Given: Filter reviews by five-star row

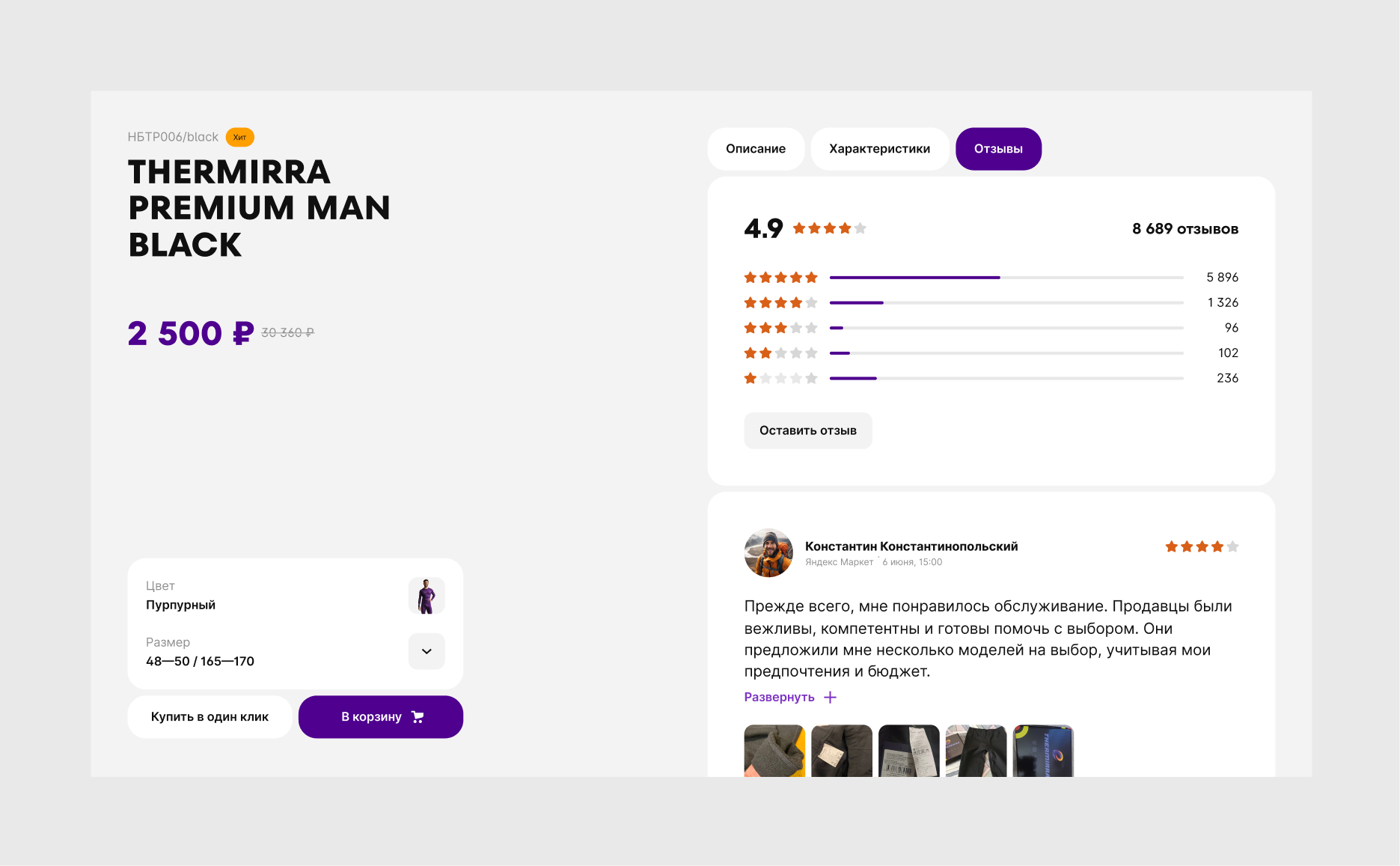Looking at the screenshot, I should [991, 278].
